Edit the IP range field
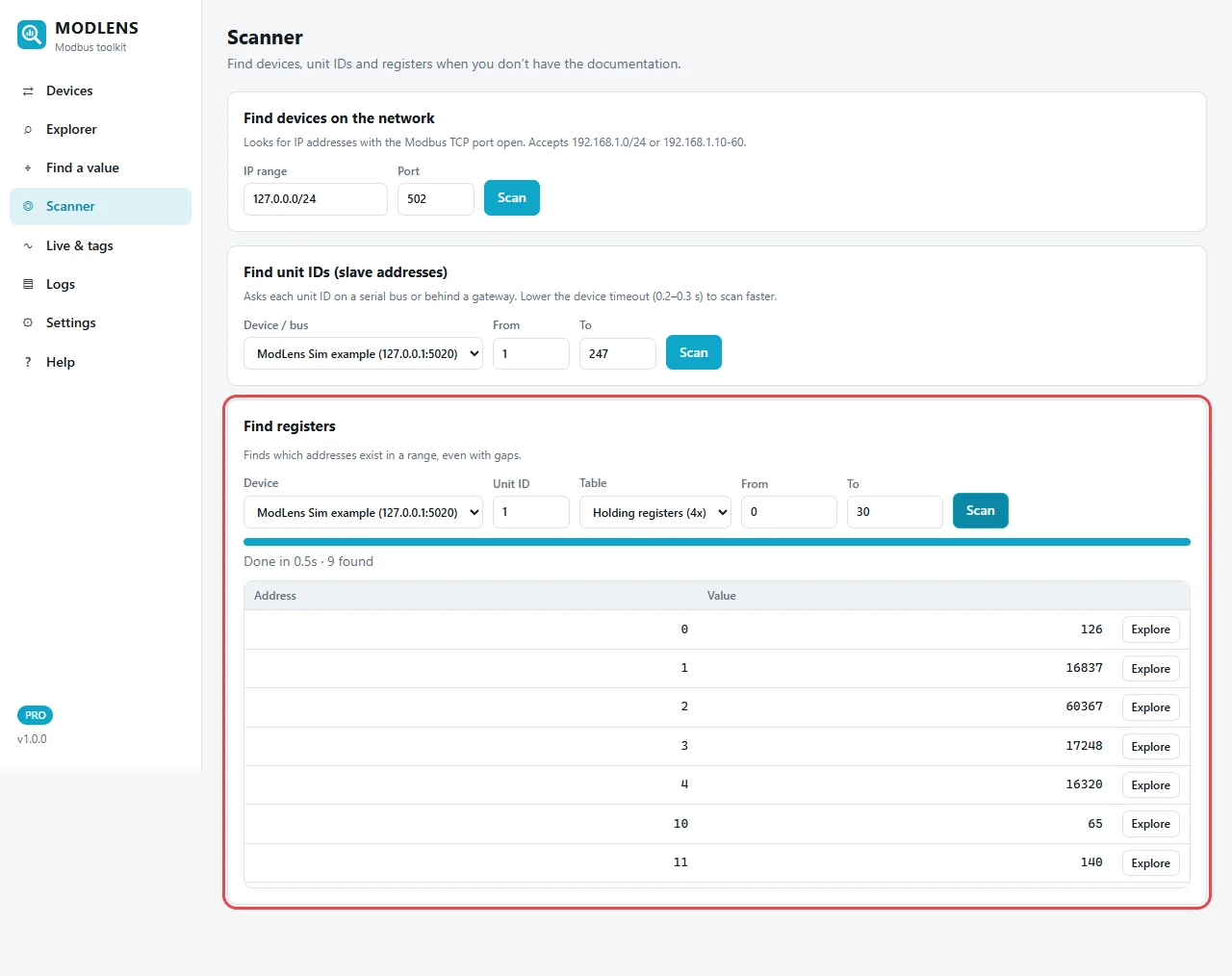Screen dimensions: 1232x976 tap(316, 199)
